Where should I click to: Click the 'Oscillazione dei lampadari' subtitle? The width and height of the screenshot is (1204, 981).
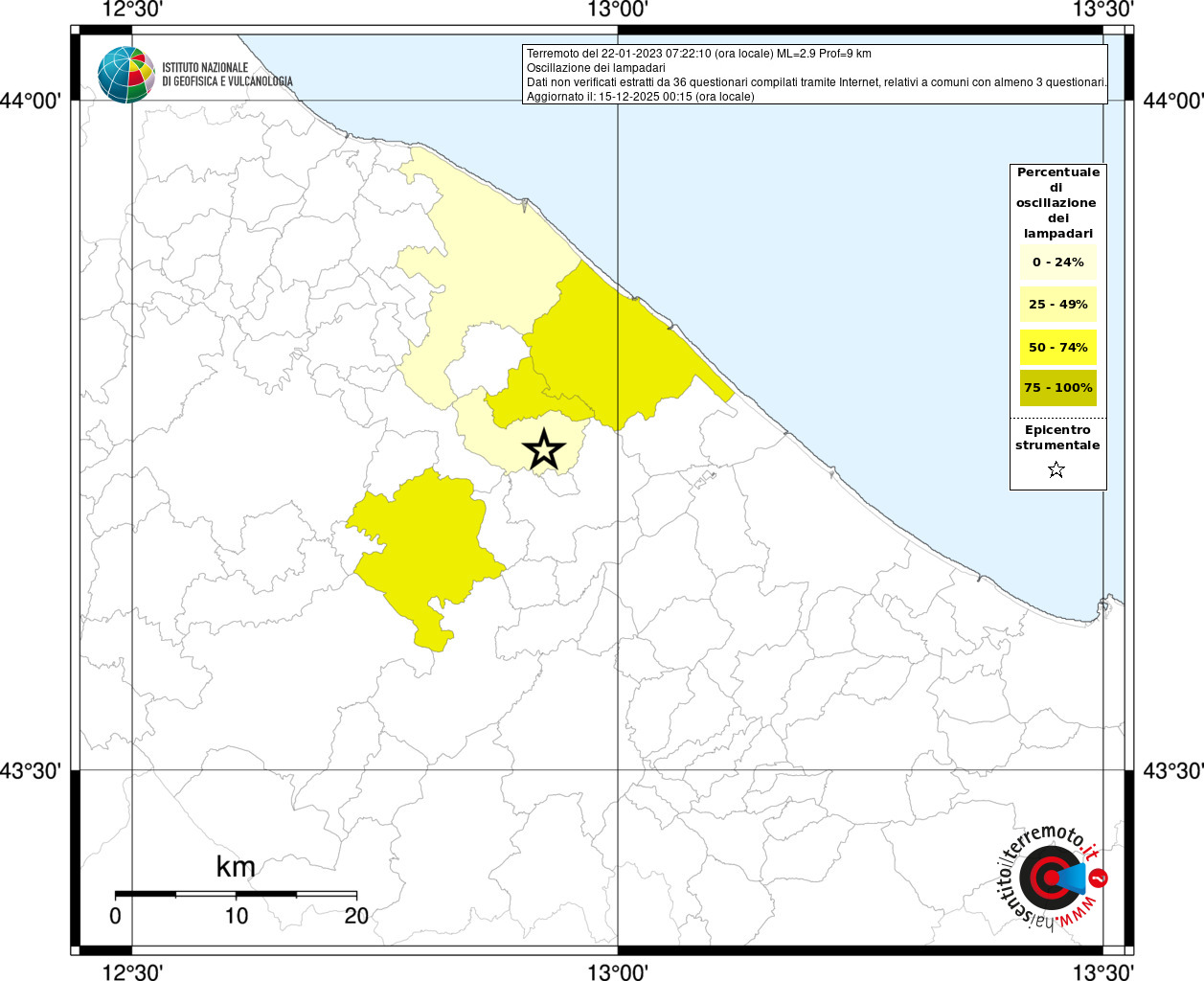(x=596, y=68)
